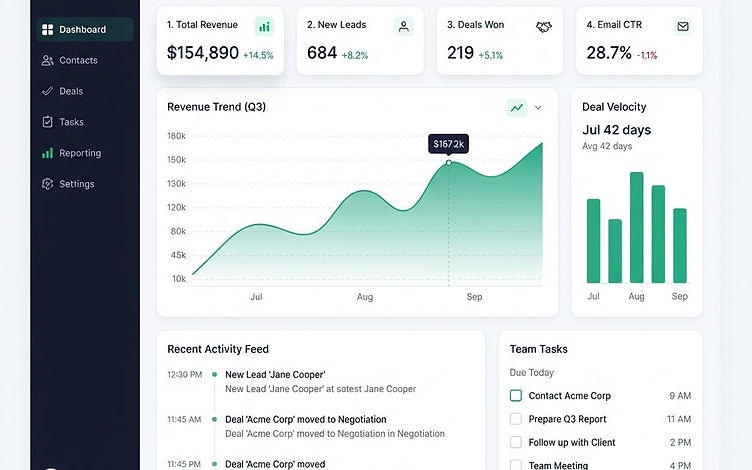Click the '180k' y-axis label
The width and height of the screenshot is (752, 470).
176,136
